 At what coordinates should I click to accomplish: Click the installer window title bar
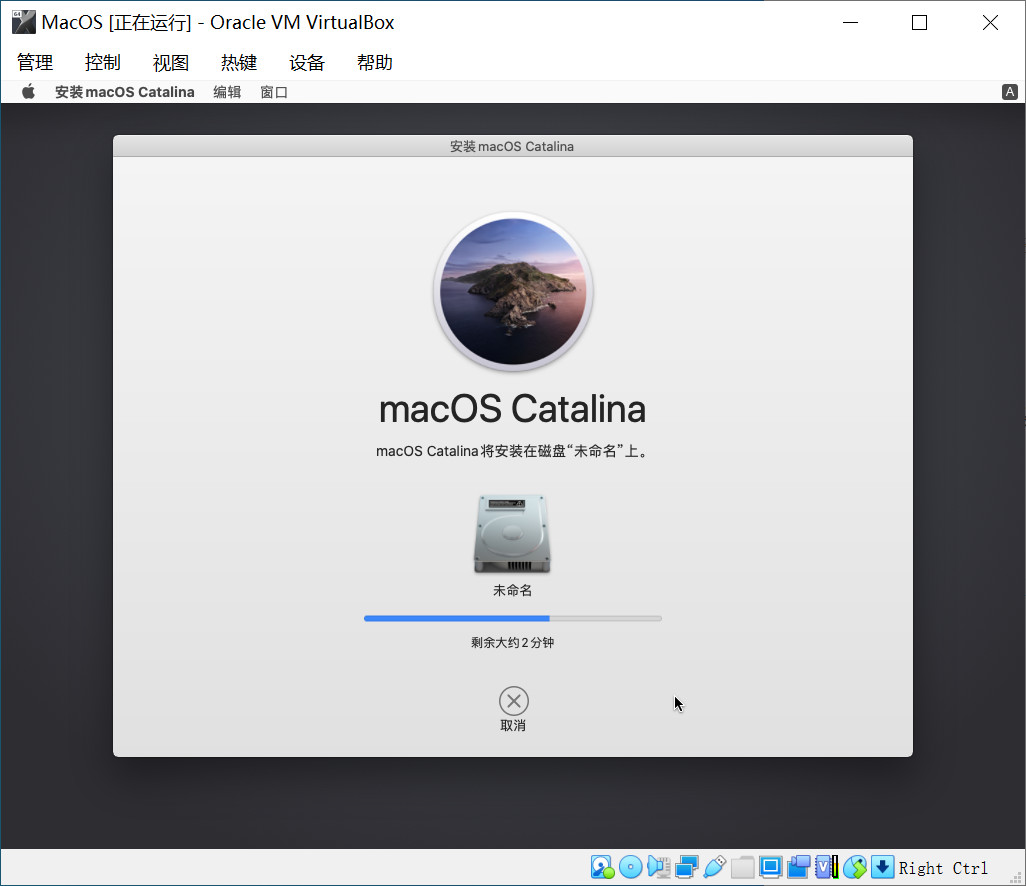click(x=512, y=147)
